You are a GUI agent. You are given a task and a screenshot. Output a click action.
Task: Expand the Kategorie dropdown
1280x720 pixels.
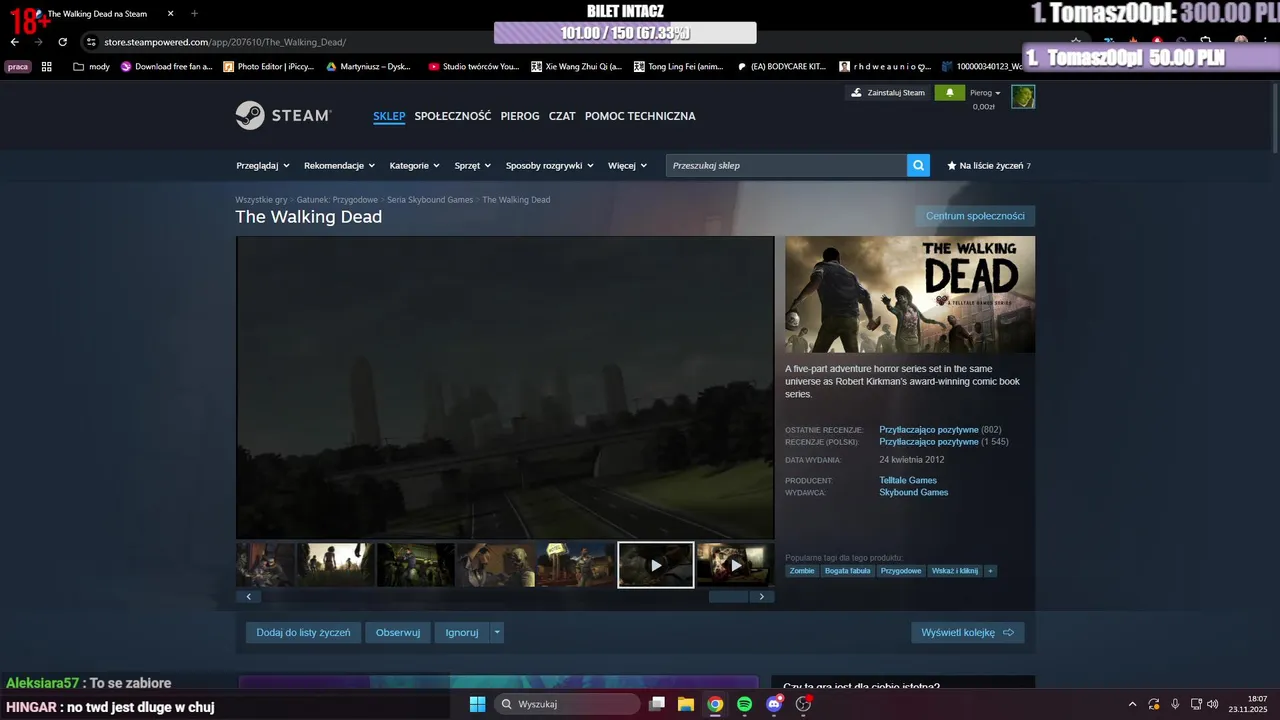pos(415,165)
